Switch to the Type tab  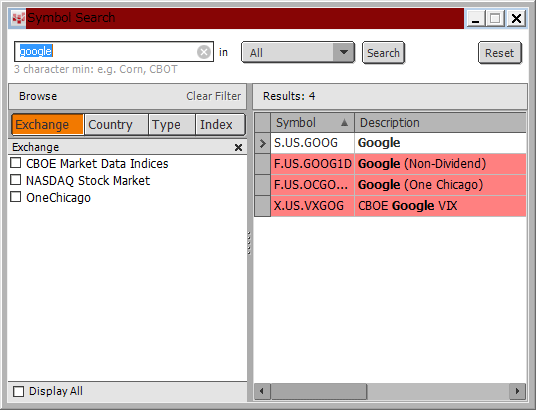click(x=172, y=124)
